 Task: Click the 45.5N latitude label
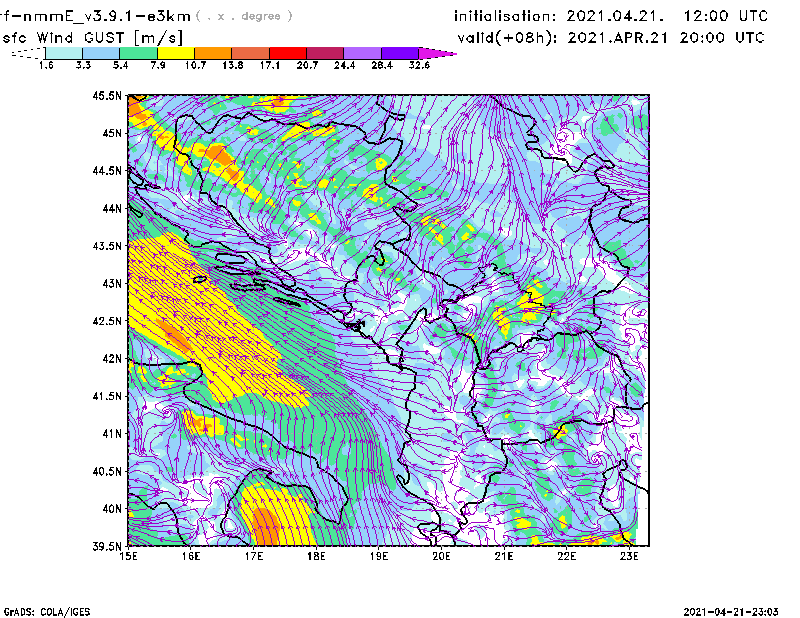(x=107, y=95)
